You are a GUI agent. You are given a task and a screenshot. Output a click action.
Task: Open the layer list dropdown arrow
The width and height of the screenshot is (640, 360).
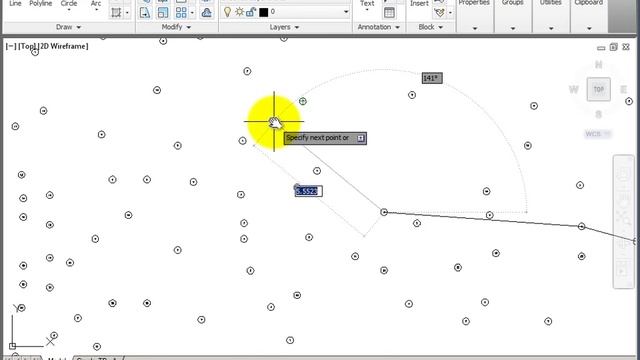coord(346,12)
